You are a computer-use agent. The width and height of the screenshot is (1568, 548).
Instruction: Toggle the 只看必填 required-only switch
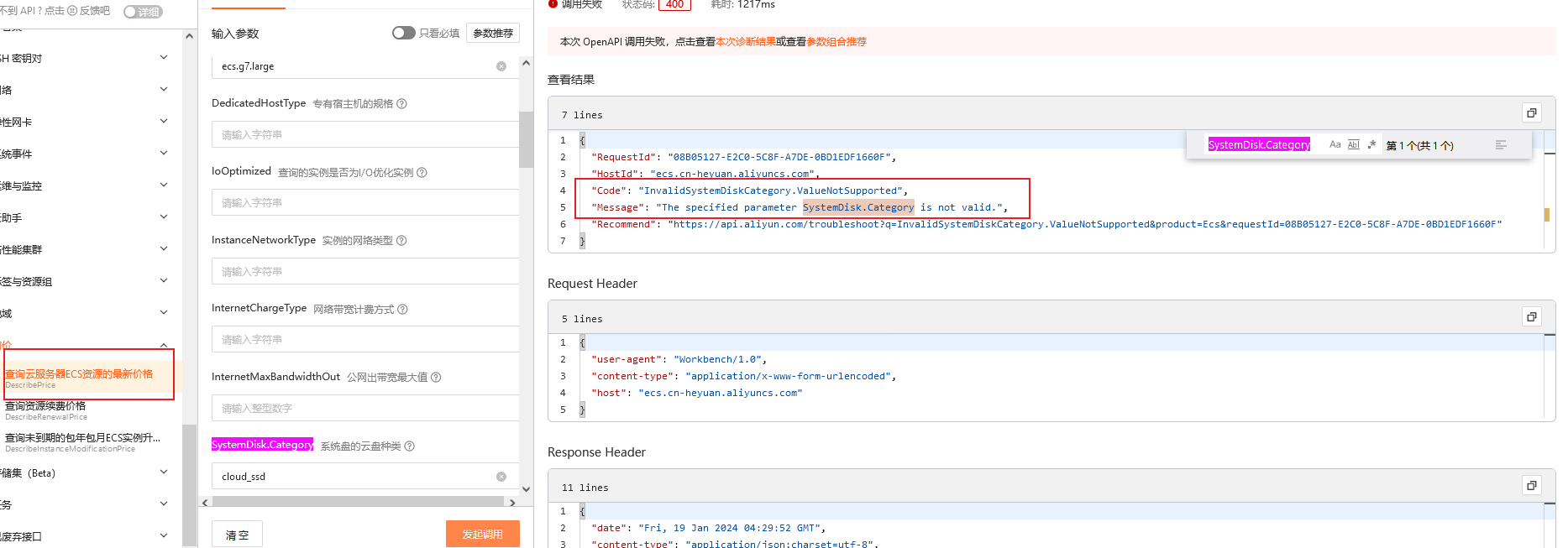coord(403,33)
